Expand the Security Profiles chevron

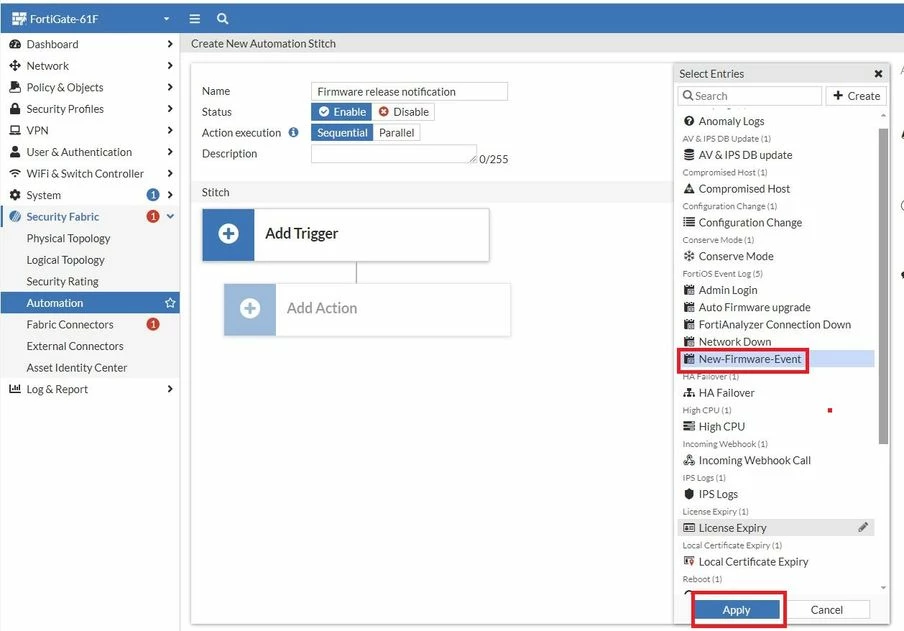(x=170, y=108)
